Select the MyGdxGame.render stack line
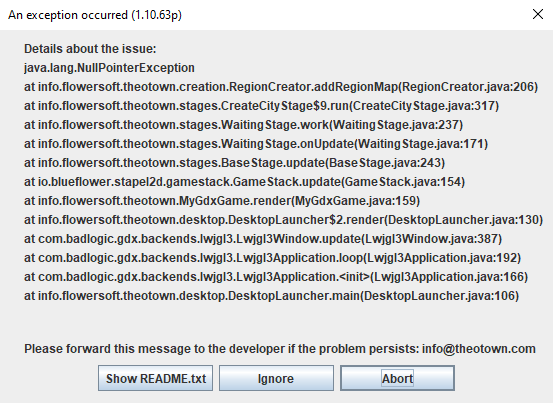The height and width of the screenshot is (403, 553). (x=222, y=201)
